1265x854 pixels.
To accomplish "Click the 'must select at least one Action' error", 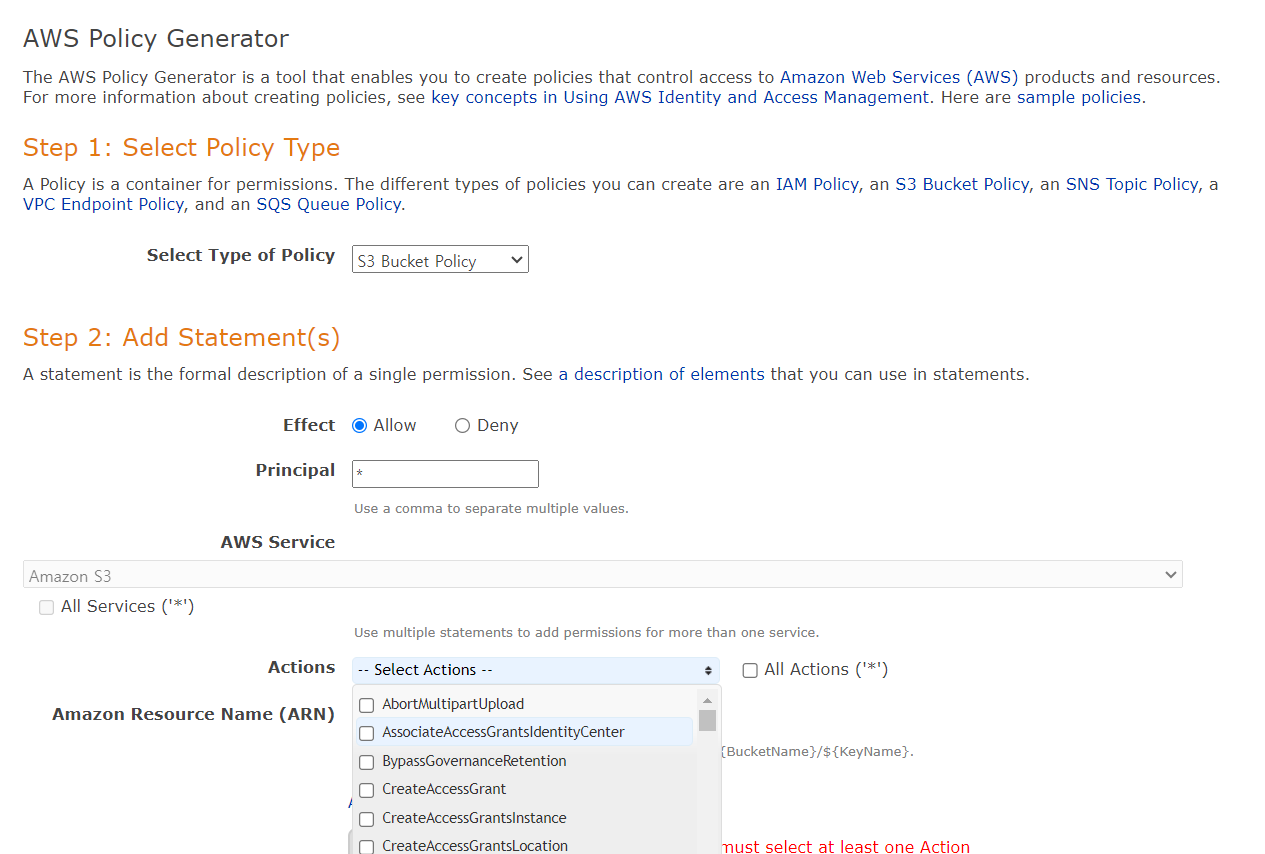I will pos(846,847).
